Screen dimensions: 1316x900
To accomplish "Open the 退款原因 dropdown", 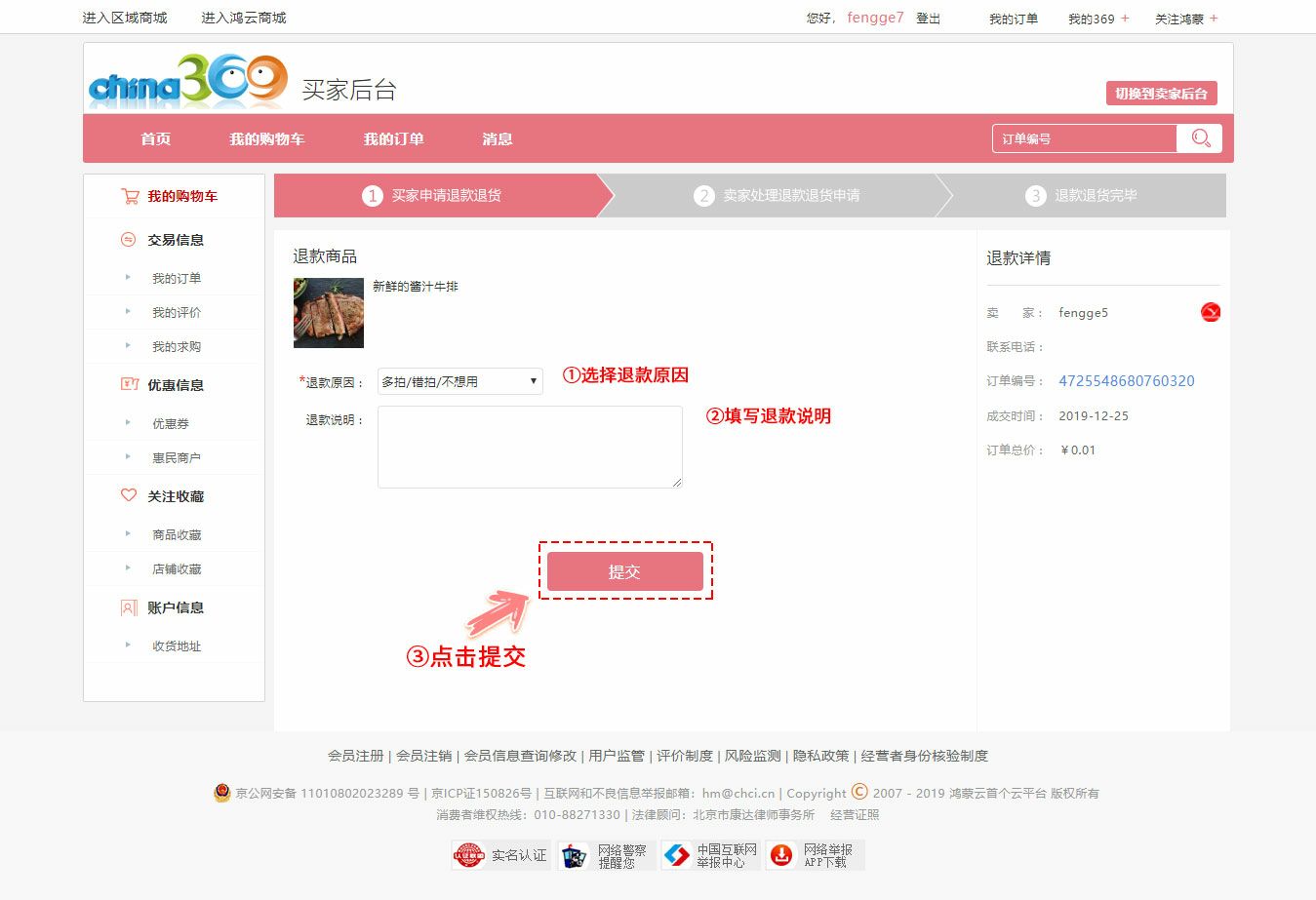I will tap(459, 381).
